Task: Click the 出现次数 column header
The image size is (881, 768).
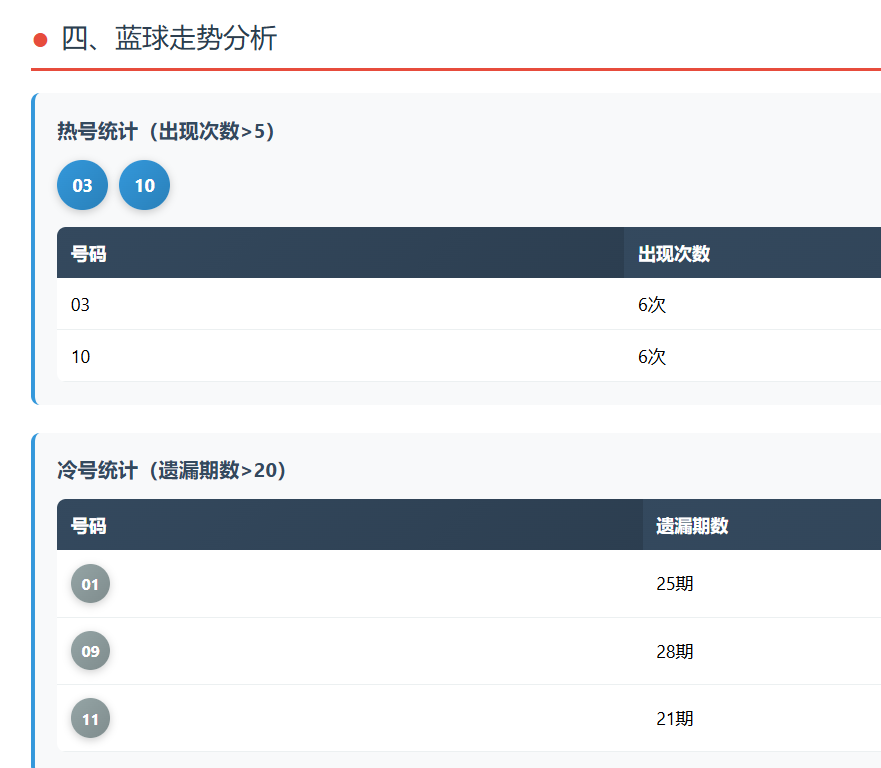Action: (x=674, y=254)
